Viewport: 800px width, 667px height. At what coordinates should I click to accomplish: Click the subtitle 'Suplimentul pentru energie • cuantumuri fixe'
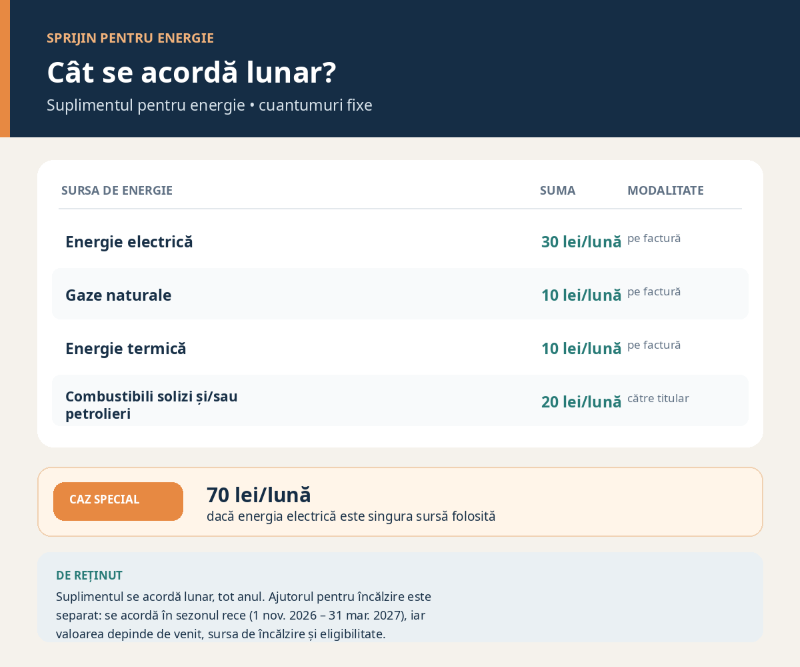pos(209,105)
